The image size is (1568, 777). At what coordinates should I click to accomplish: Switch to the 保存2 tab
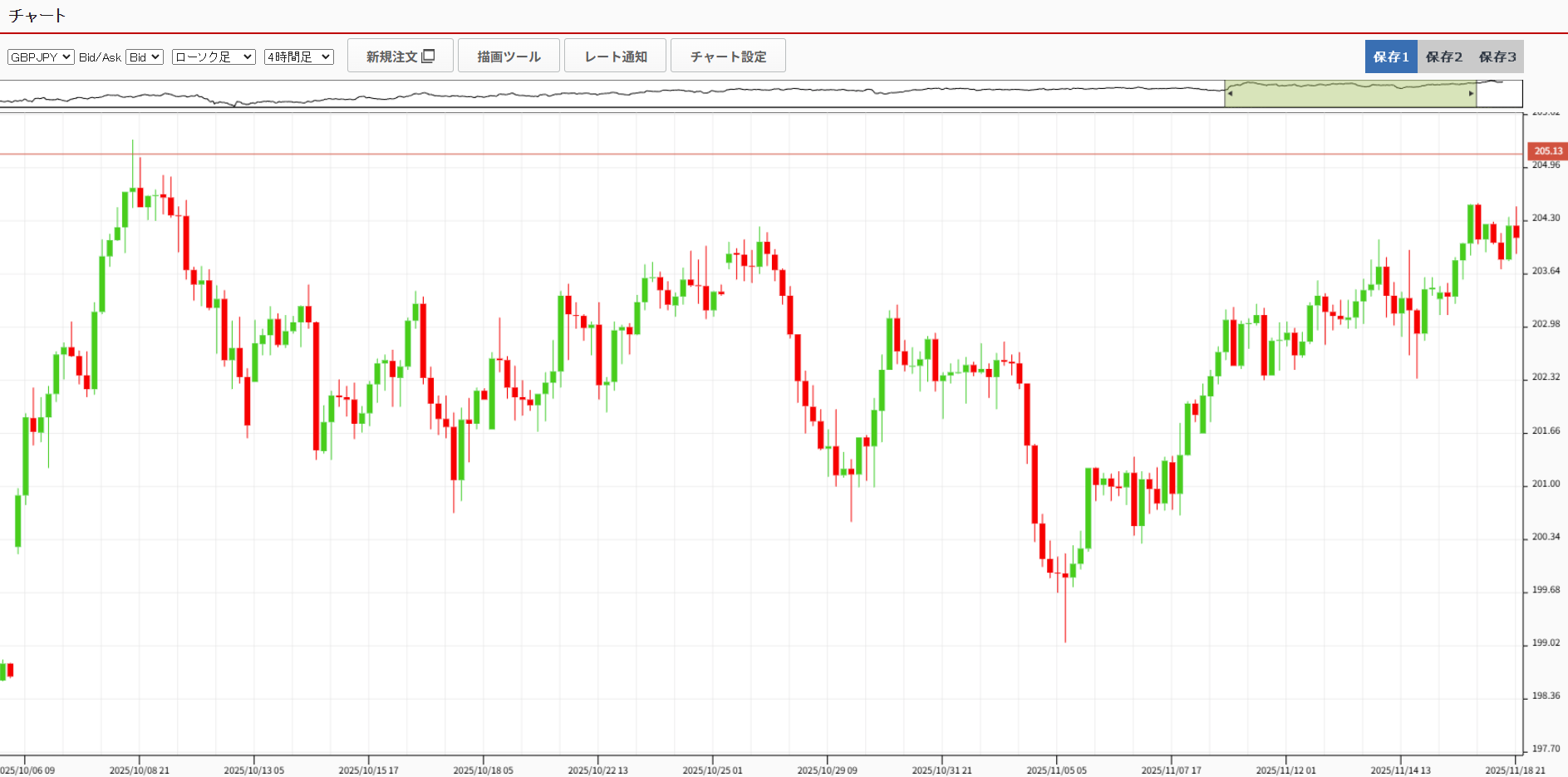tap(1444, 57)
